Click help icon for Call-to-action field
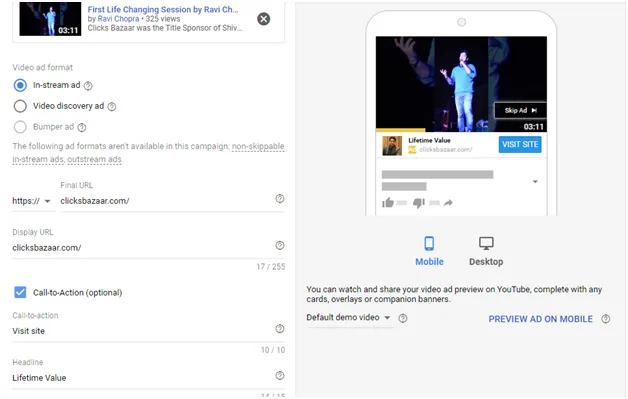The height and width of the screenshot is (399, 628). pyautogui.click(x=280, y=329)
